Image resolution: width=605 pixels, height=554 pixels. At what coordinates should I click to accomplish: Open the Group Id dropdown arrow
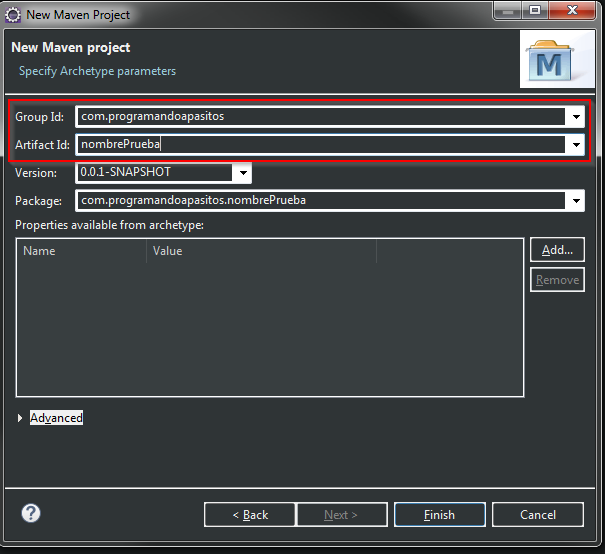point(576,117)
